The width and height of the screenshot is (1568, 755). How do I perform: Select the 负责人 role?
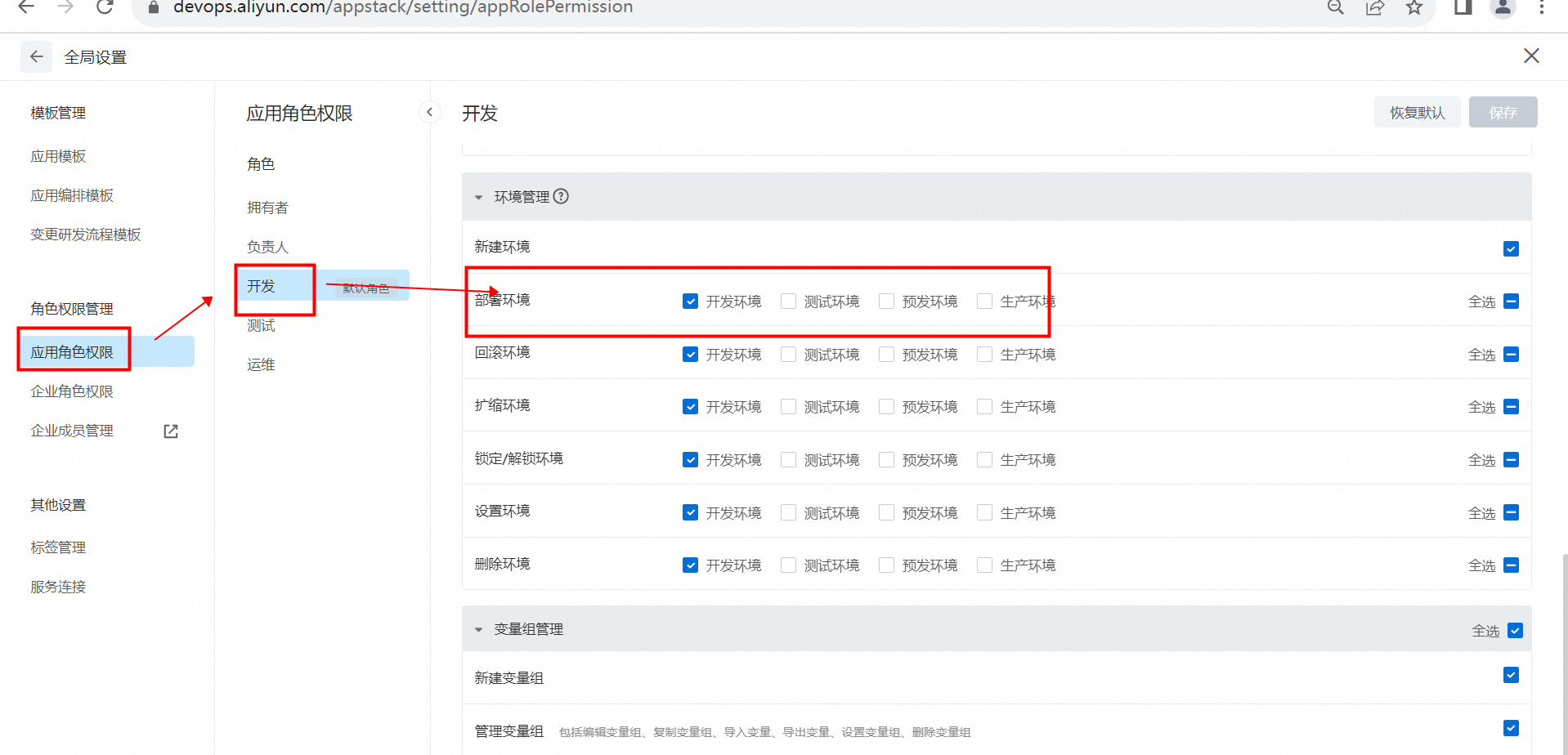pos(267,247)
